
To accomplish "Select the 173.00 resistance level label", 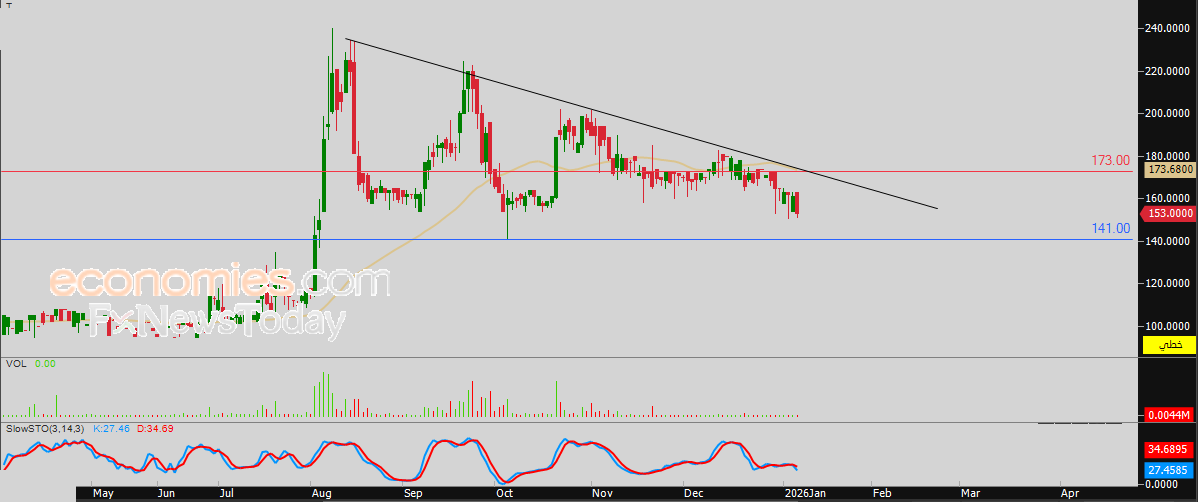I will [1110, 160].
